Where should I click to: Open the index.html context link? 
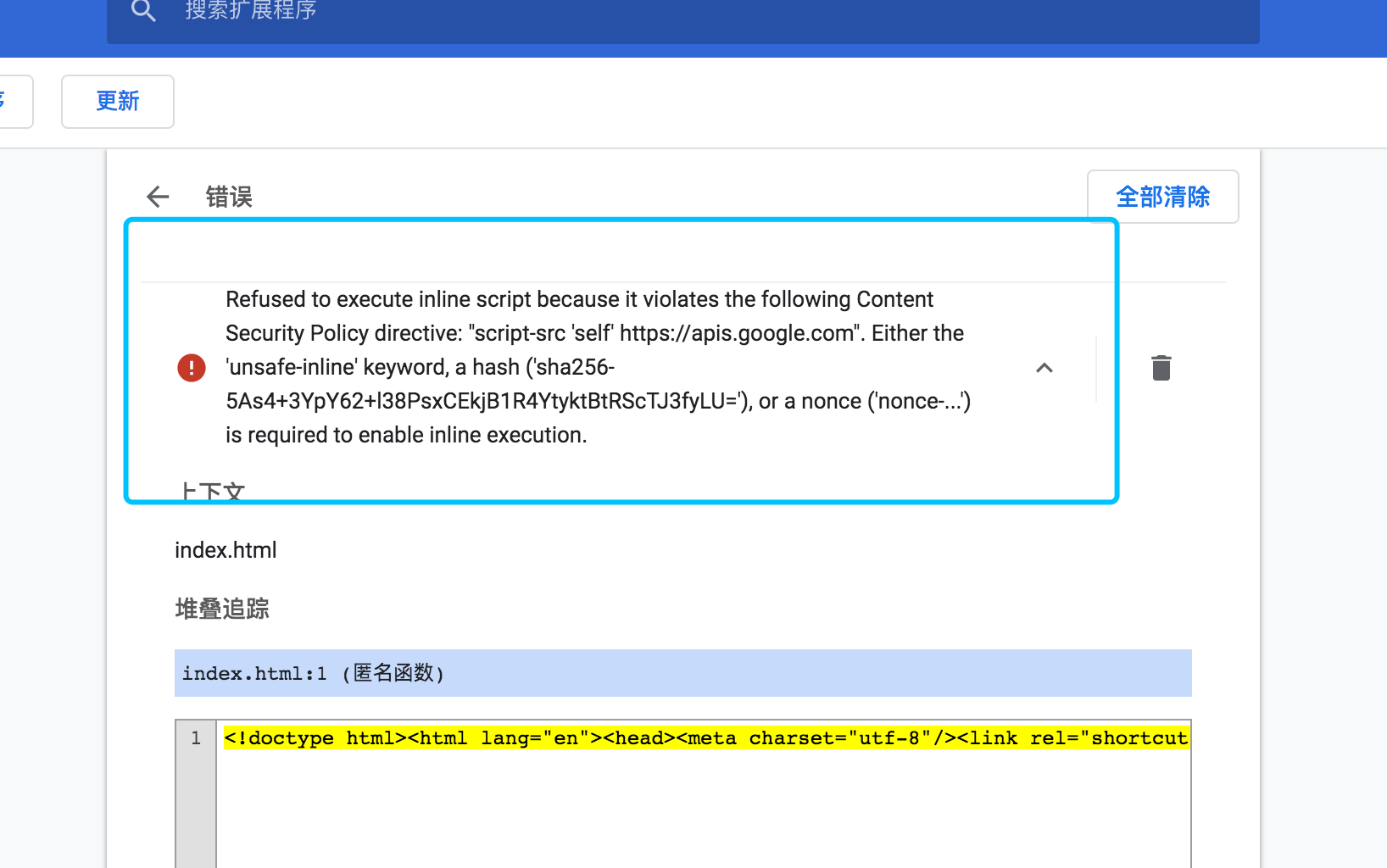click(226, 549)
